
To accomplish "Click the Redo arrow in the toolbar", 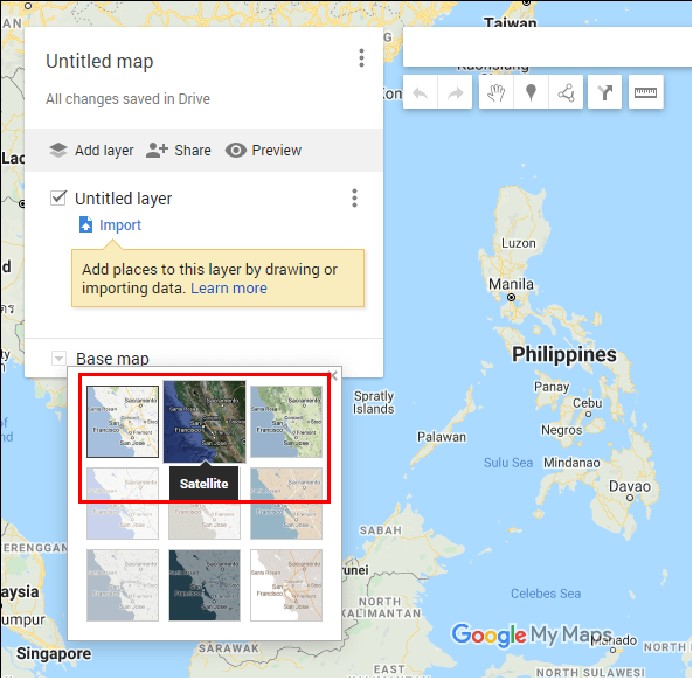I will 455,94.
